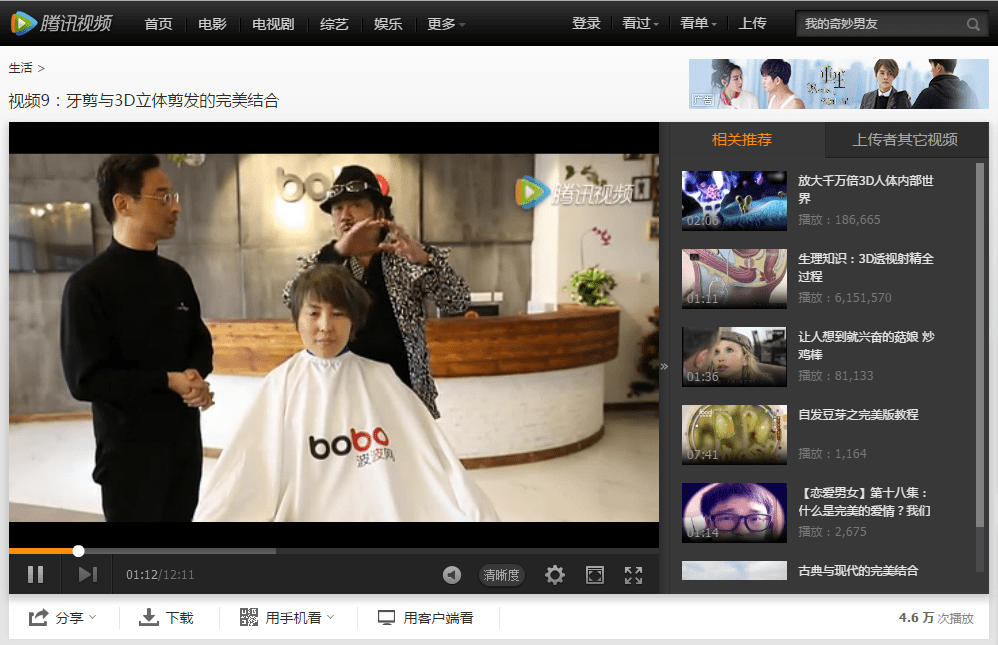
Task: Click the 播放：2,675 play count
Action: point(833,532)
